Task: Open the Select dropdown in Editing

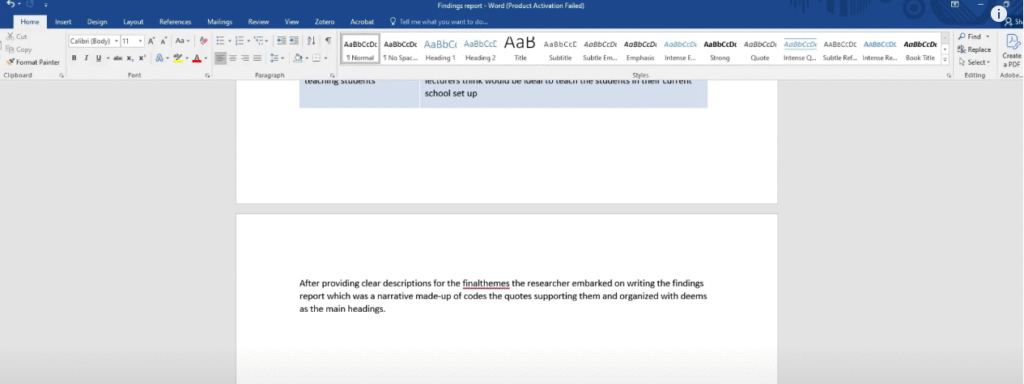Action: (x=974, y=62)
